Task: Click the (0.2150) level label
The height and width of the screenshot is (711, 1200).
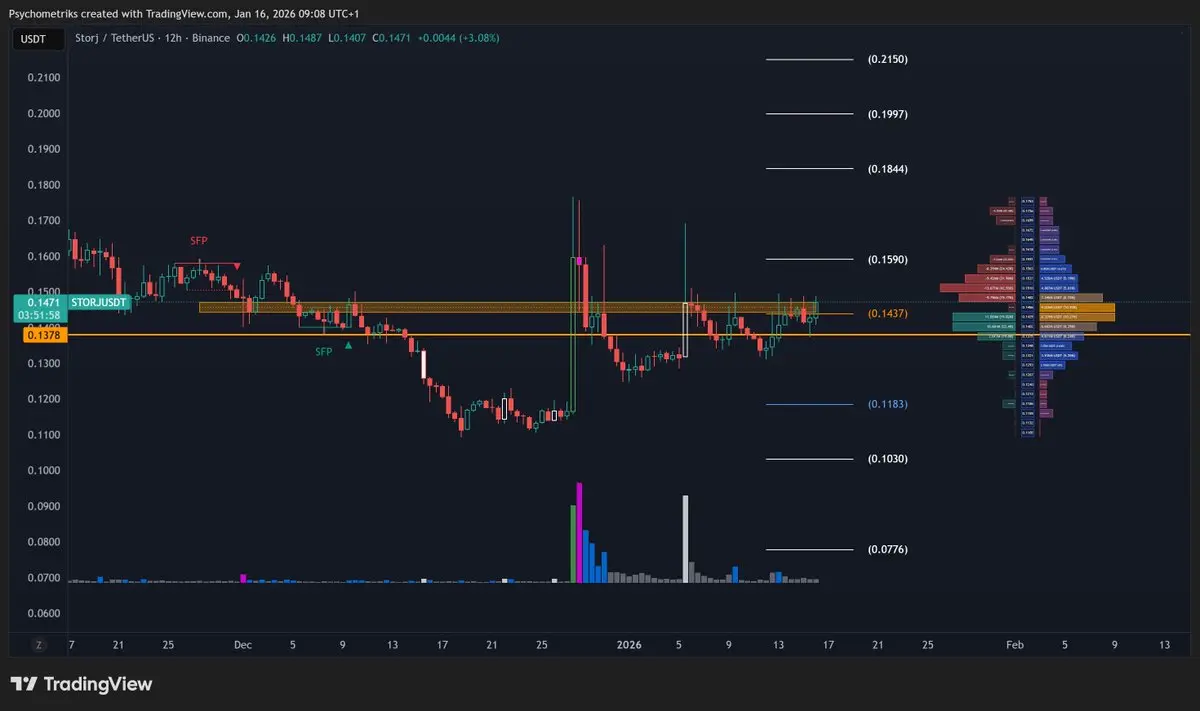Action: click(x=887, y=60)
